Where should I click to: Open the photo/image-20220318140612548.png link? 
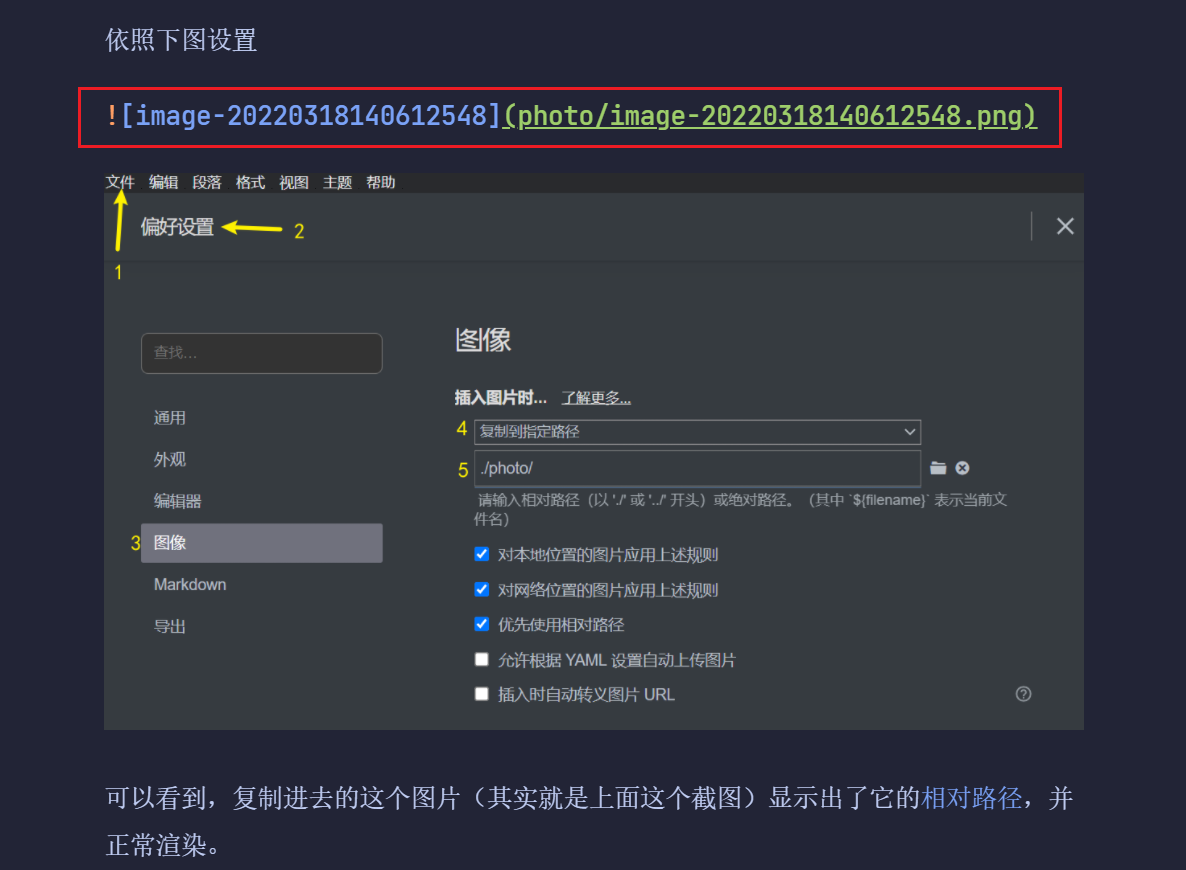pyautogui.click(x=770, y=116)
